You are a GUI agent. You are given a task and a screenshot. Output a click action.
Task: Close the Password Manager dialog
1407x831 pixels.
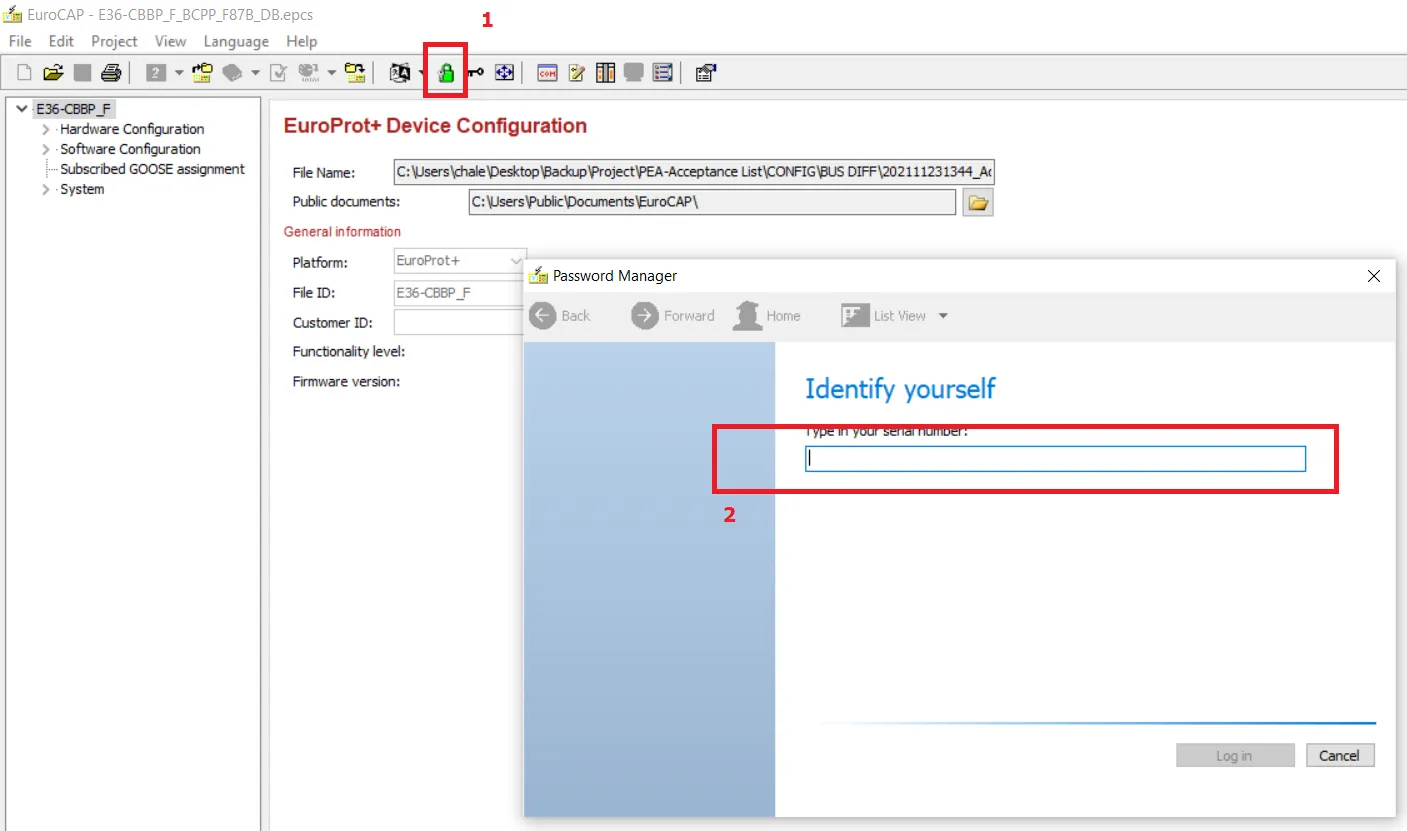pos(1374,276)
